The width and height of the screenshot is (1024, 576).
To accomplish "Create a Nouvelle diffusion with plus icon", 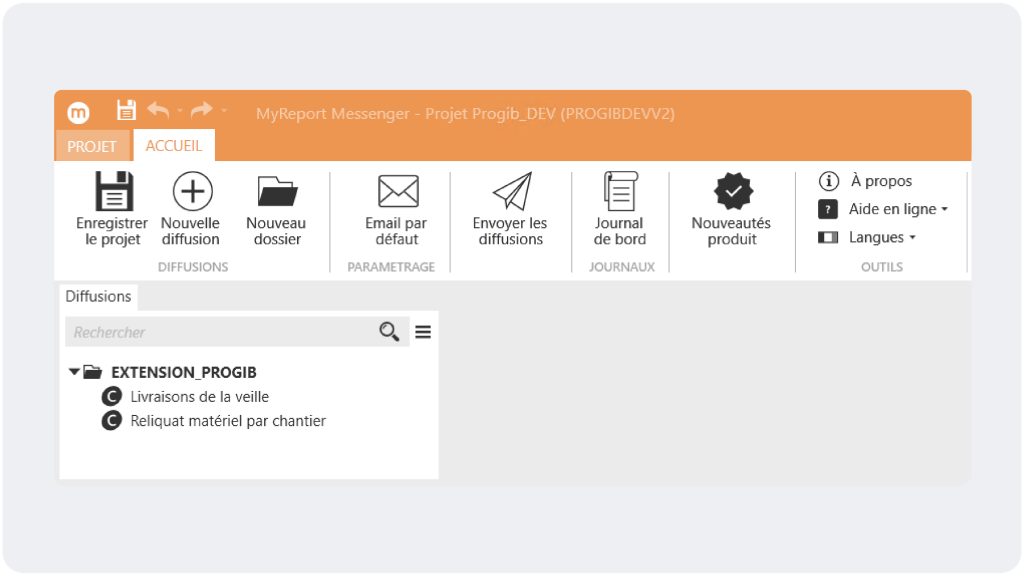I will pos(192,191).
